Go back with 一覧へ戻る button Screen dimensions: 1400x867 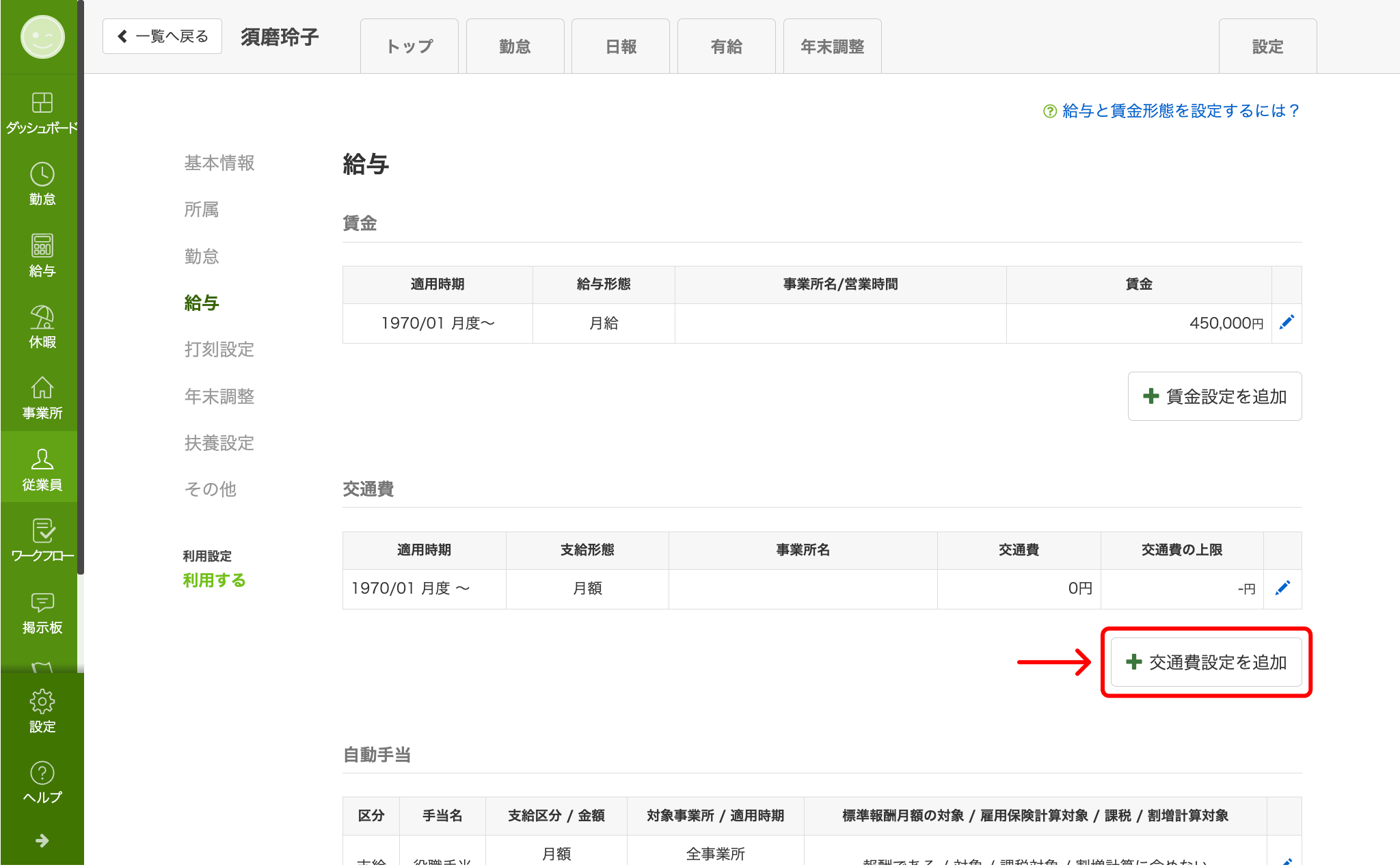[162, 36]
